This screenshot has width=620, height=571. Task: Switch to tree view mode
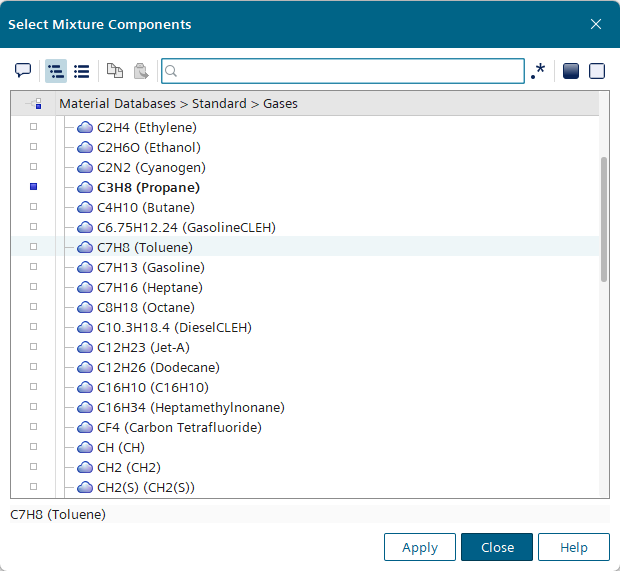pyautogui.click(x=56, y=71)
